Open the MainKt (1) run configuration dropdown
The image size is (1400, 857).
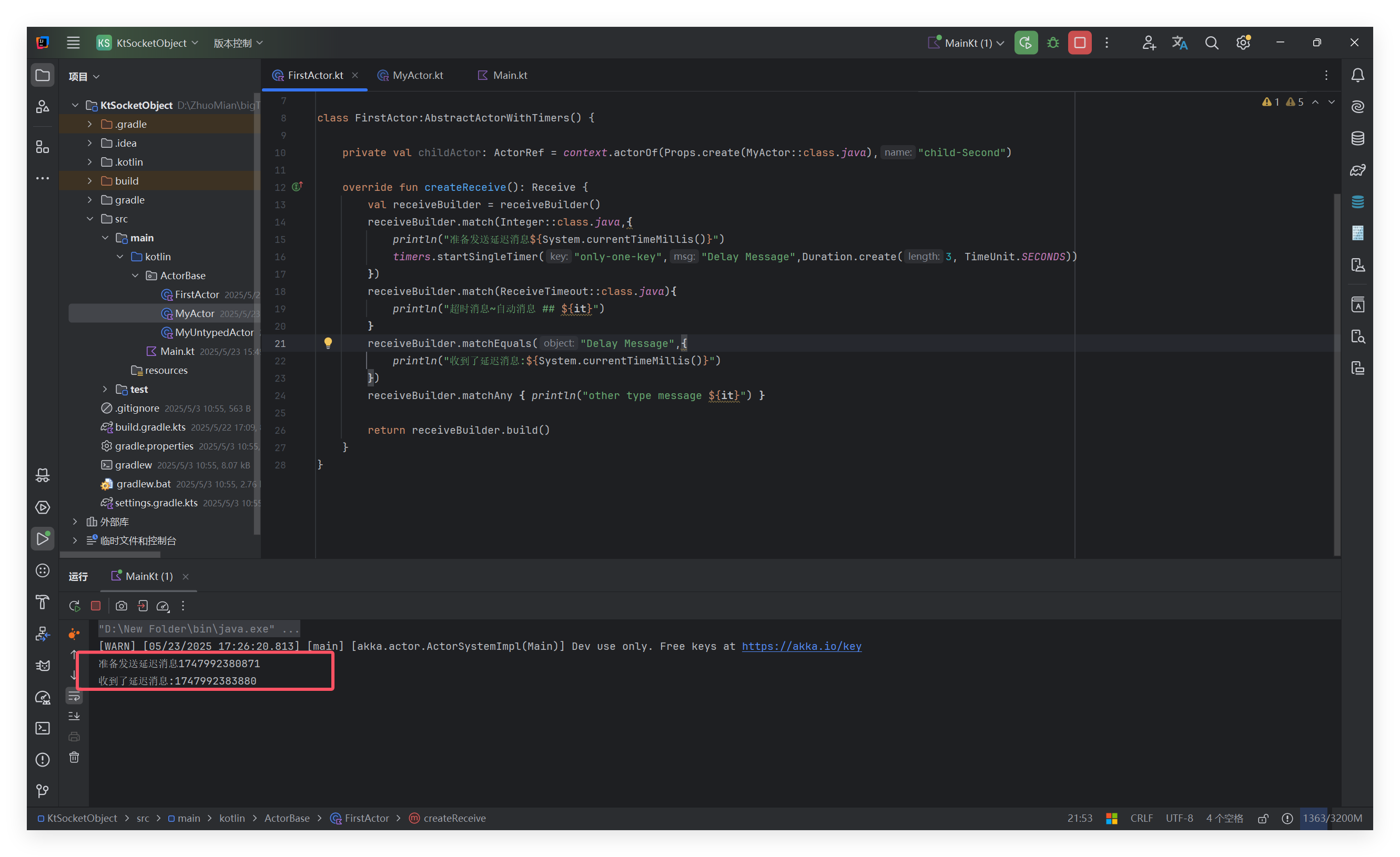point(967,43)
